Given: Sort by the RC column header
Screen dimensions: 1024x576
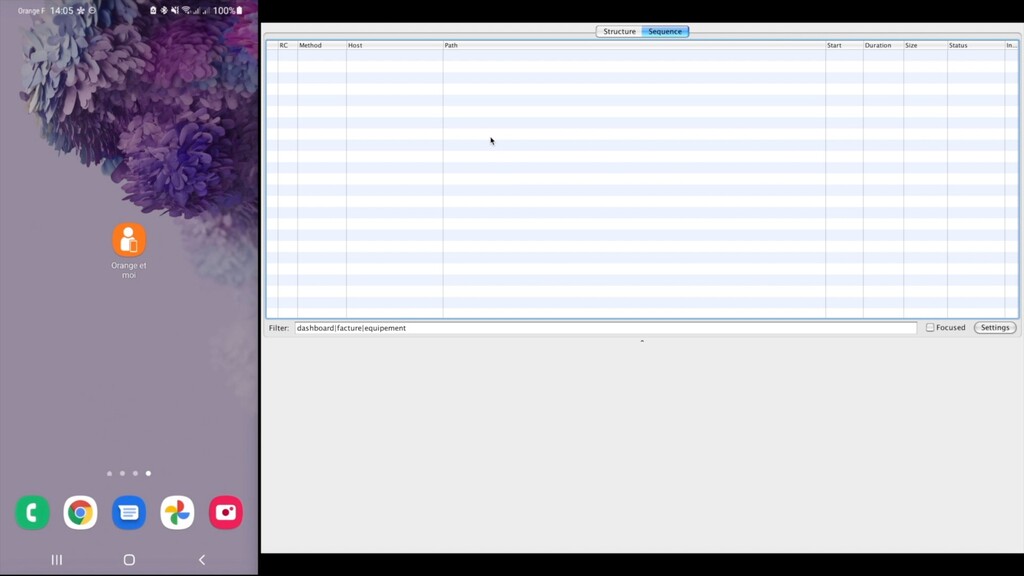Looking at the screenshot, I should coord(287,45).
